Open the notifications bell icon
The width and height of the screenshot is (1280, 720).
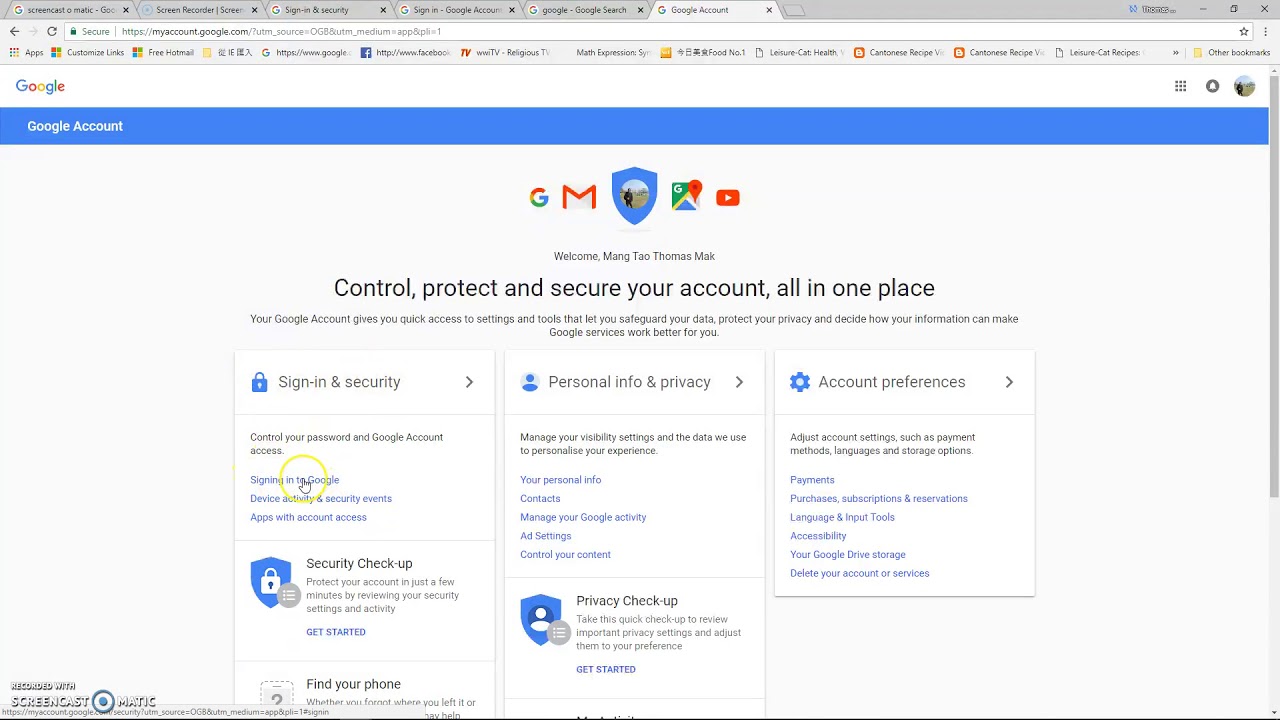coord(1212,86)
